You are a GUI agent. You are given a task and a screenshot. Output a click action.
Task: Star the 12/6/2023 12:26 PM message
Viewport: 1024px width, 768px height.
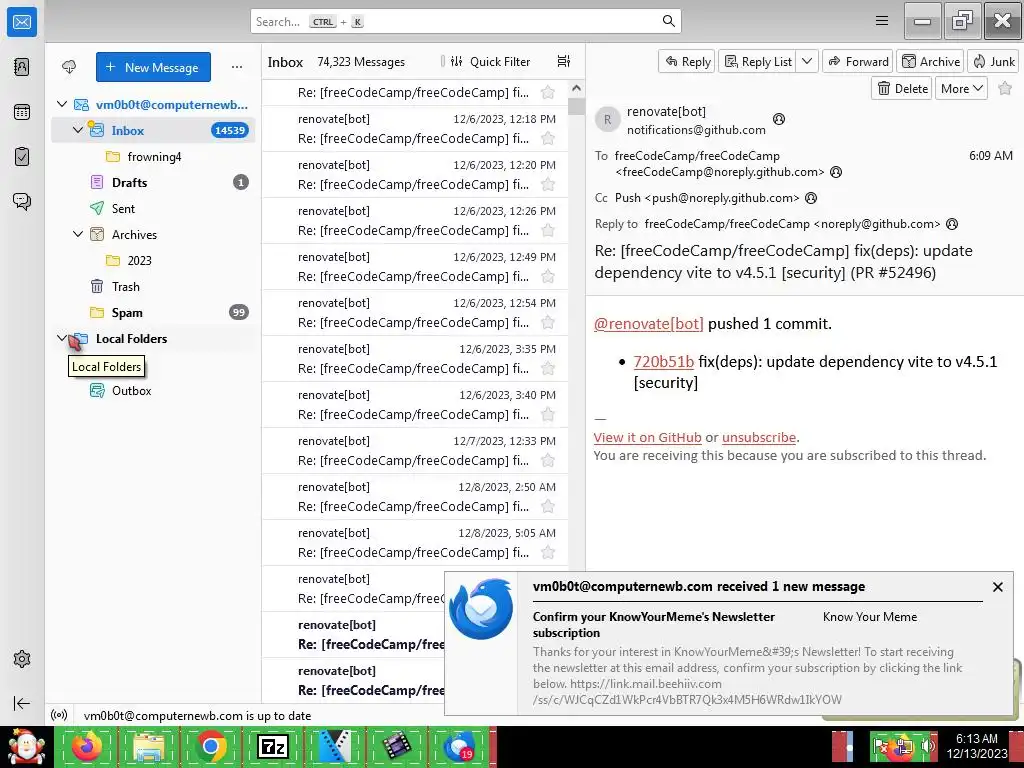coord(548,231)
